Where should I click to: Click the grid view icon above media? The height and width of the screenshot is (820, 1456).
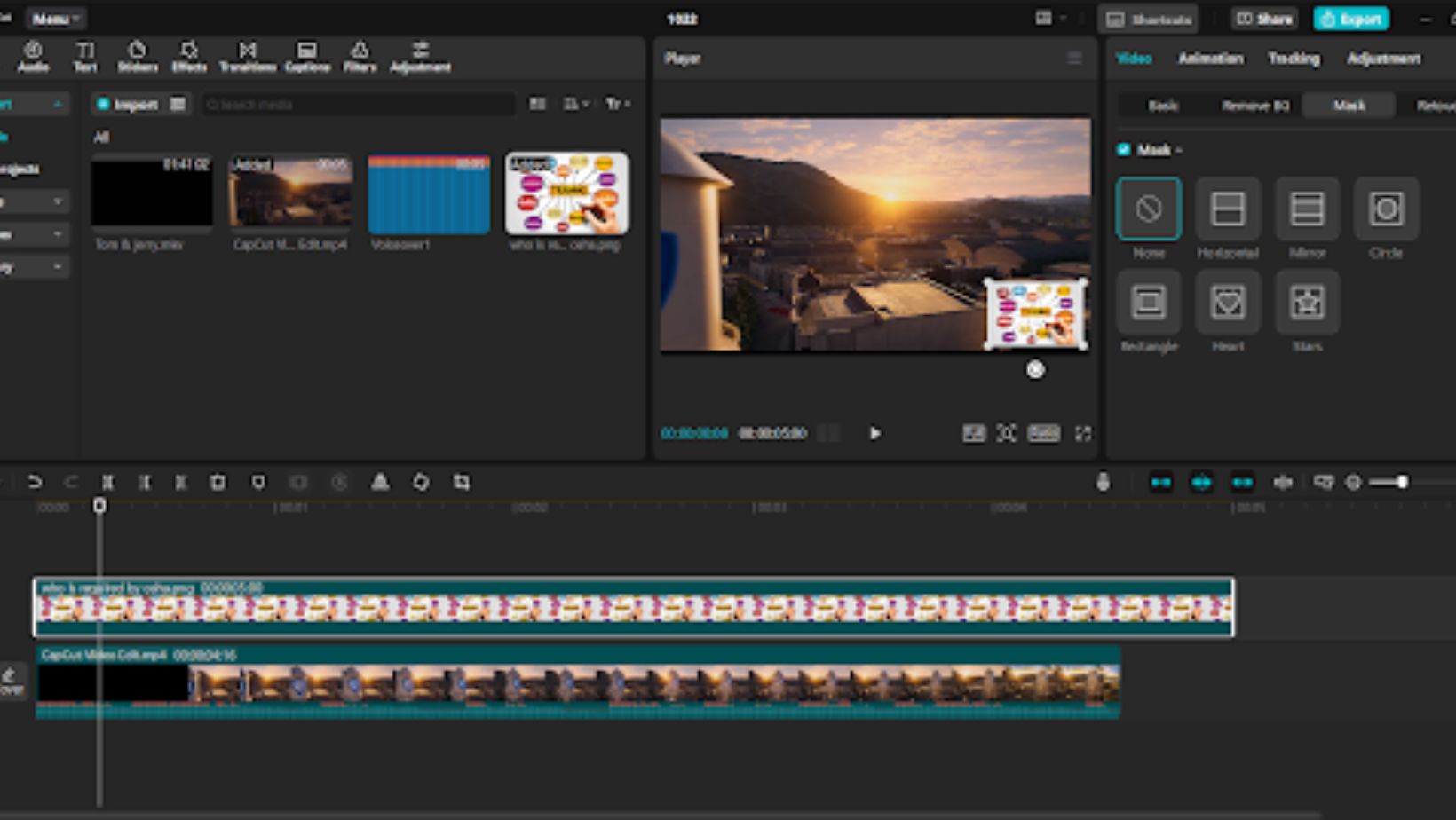[538, 104]
